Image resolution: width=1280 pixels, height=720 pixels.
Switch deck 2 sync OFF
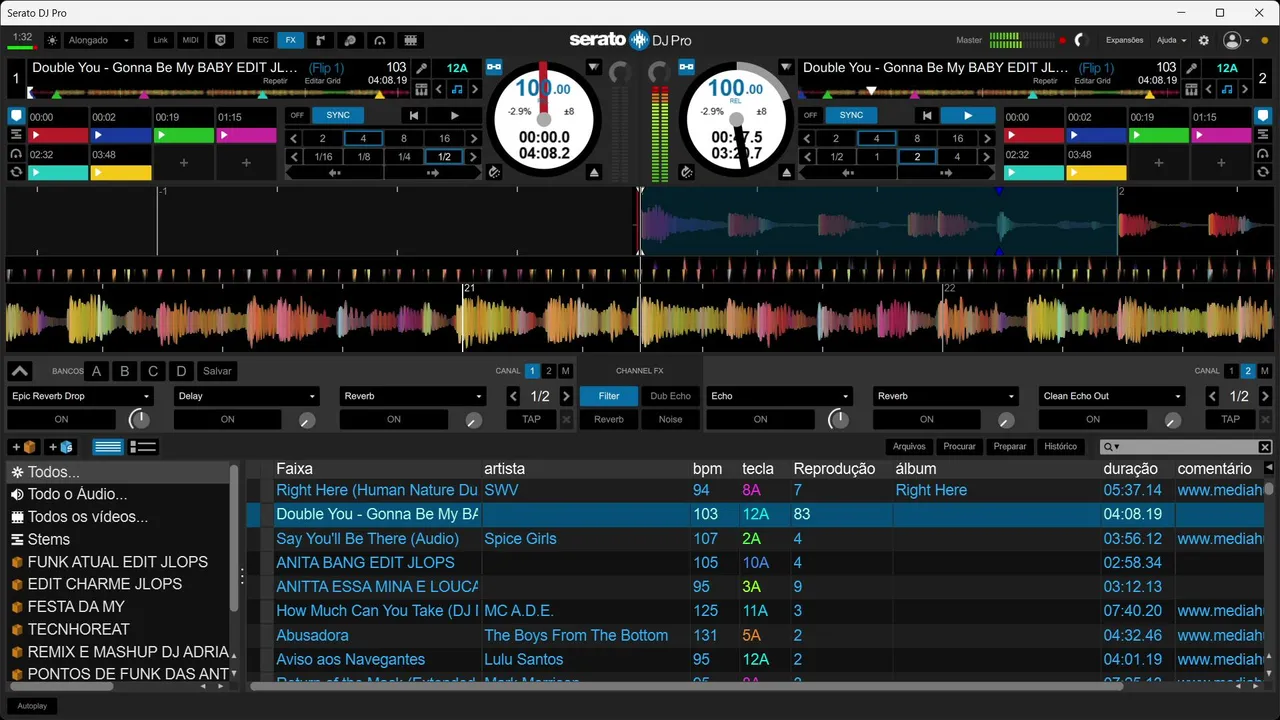810,115
